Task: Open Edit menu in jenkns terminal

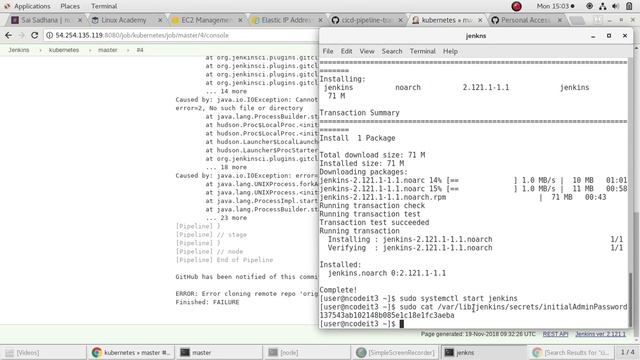Action: point(346,51)
